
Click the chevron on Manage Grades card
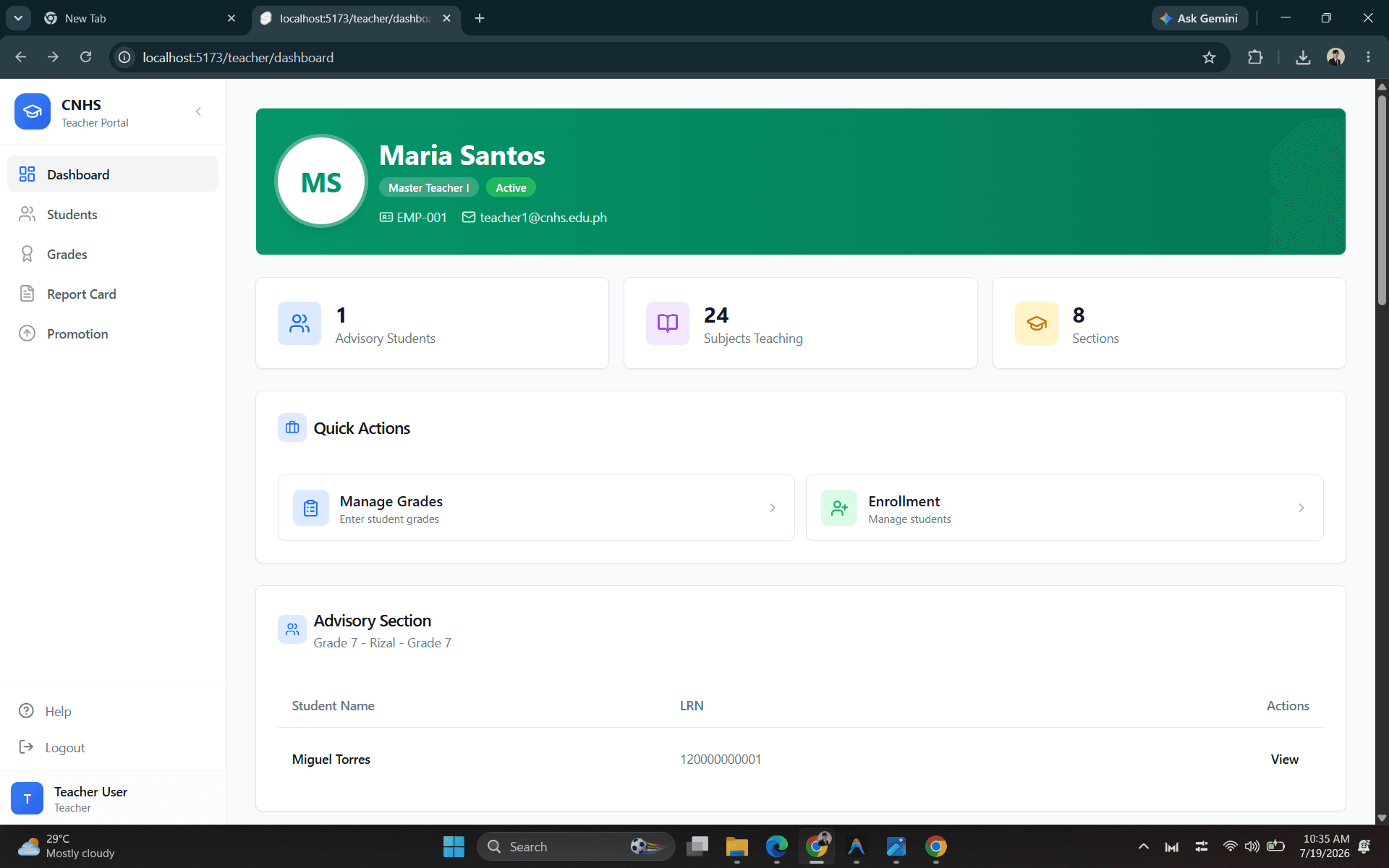coord(773,508)
